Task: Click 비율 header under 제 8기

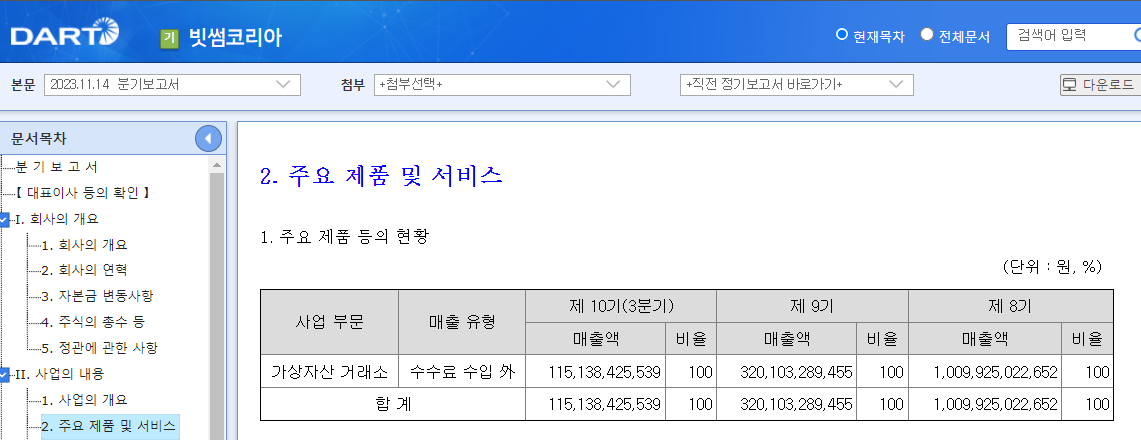Action: coord(1086,339)
